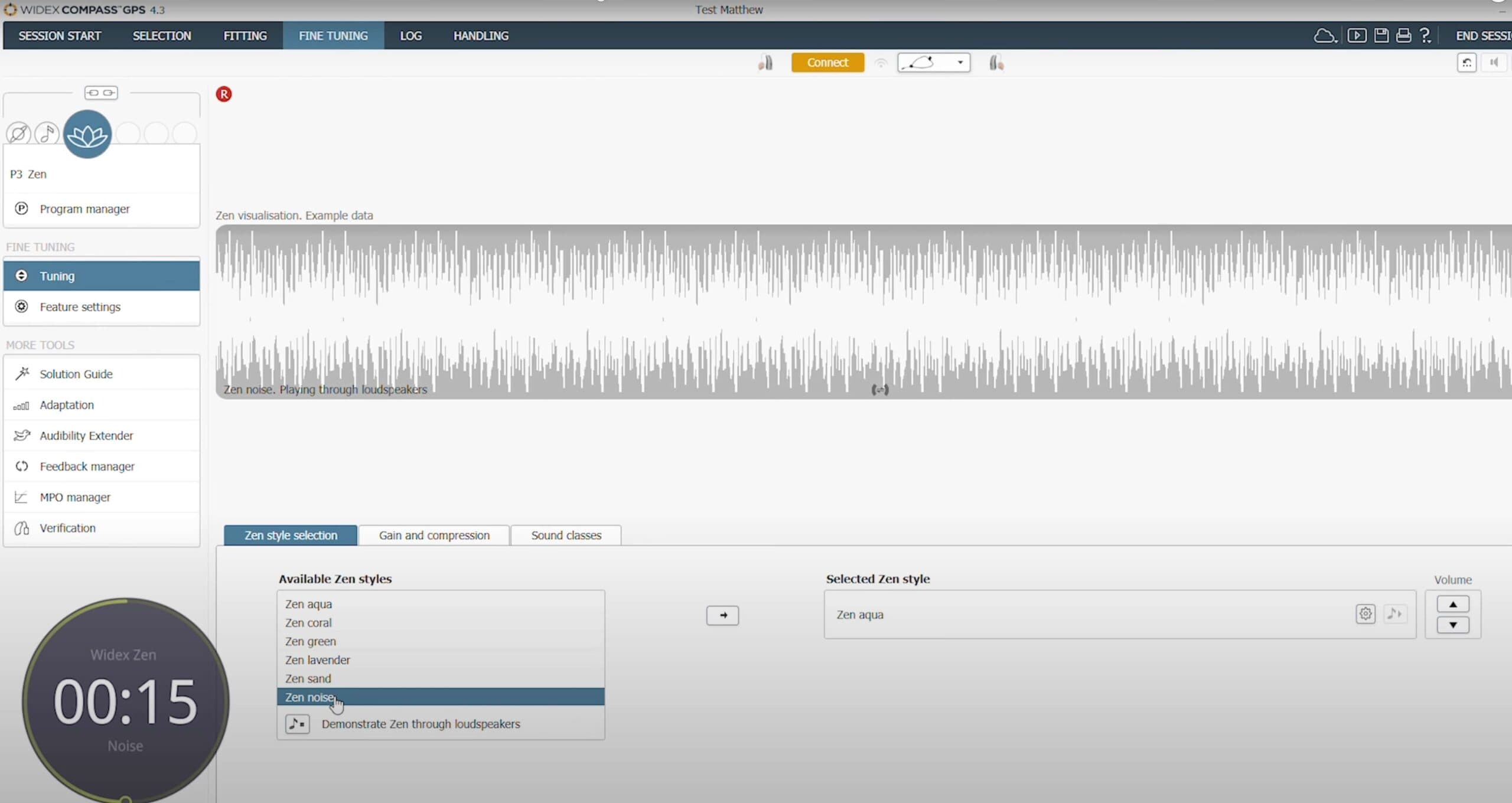Image resolution: width=1512 pixels, height=803 pixels.
Task: Select Zen coral in available styles
Action: [x=441, y=623]
